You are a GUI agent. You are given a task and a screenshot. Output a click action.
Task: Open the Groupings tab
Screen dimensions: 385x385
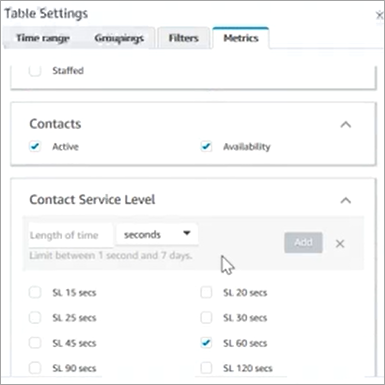119,38
